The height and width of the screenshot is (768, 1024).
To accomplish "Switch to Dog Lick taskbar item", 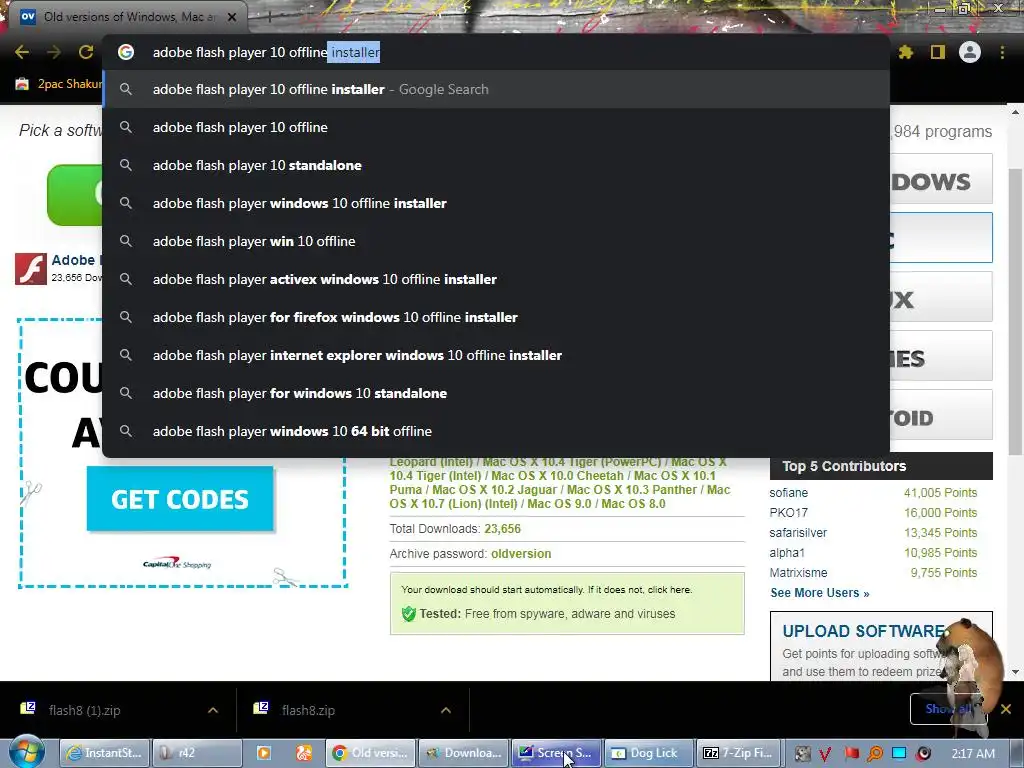I will pos(648,753).
